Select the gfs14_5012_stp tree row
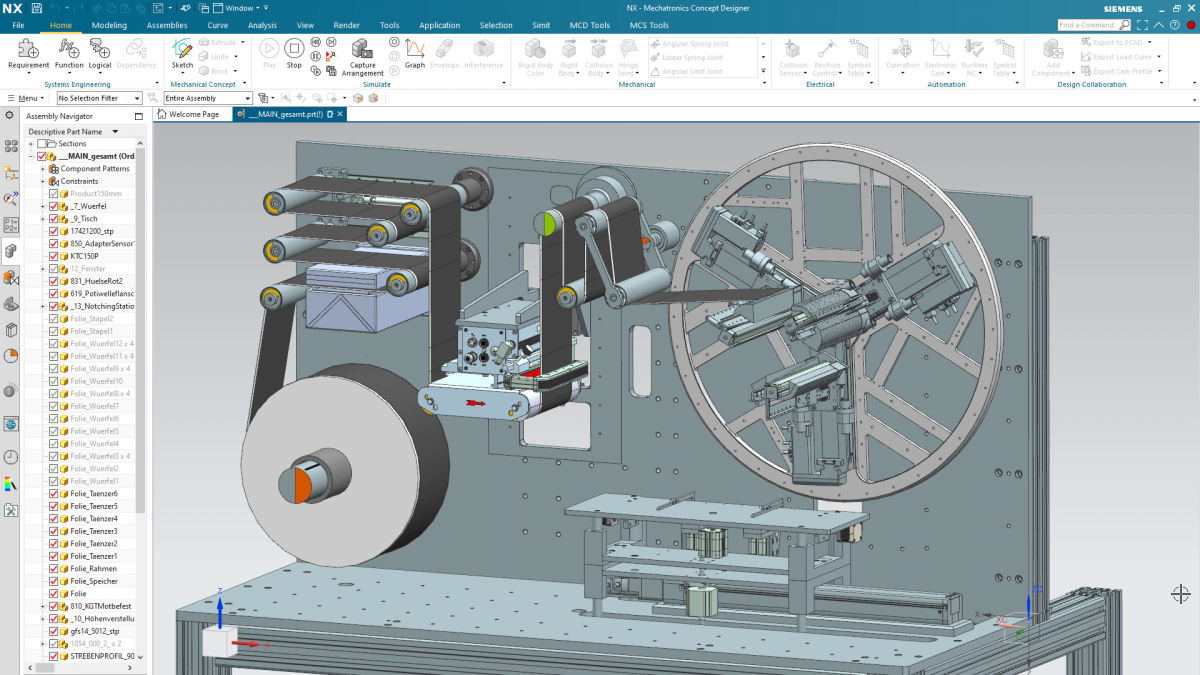This screenshot has height=675, width=1200. [x=84, y=631]
